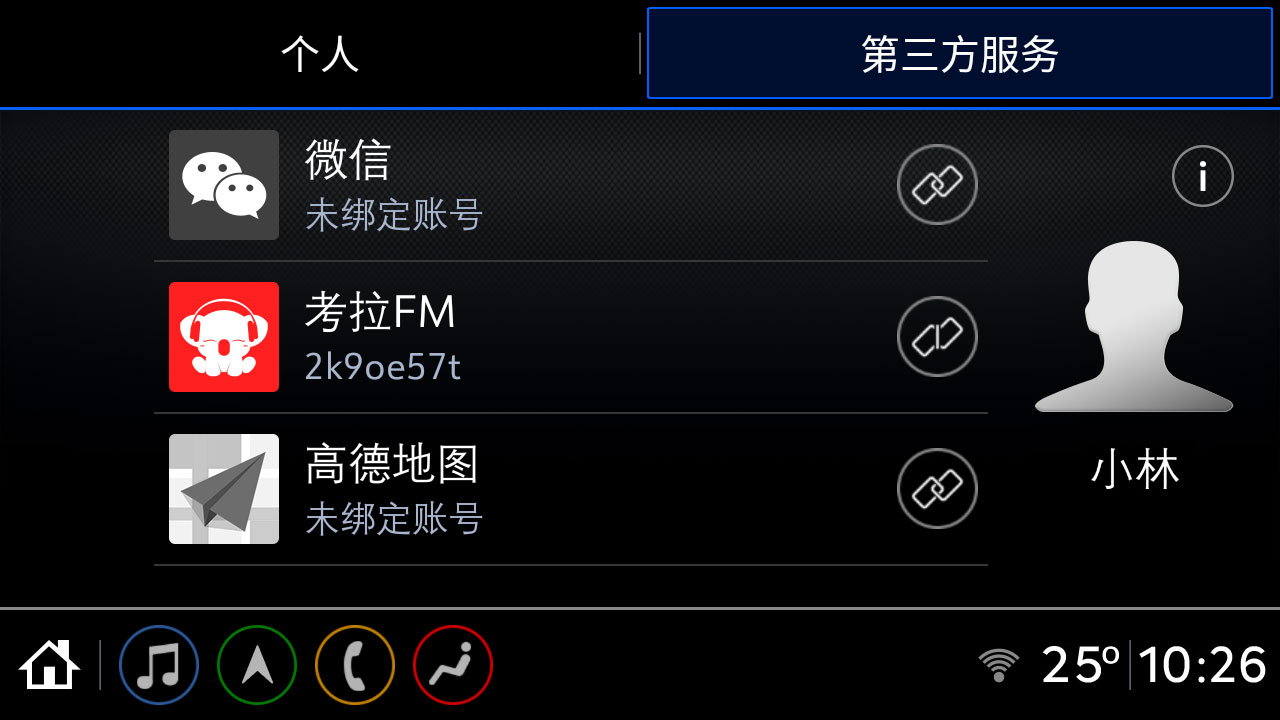Open the phone handset icon
Viewport: 1280px width, 720px height.
coord(355,665)
